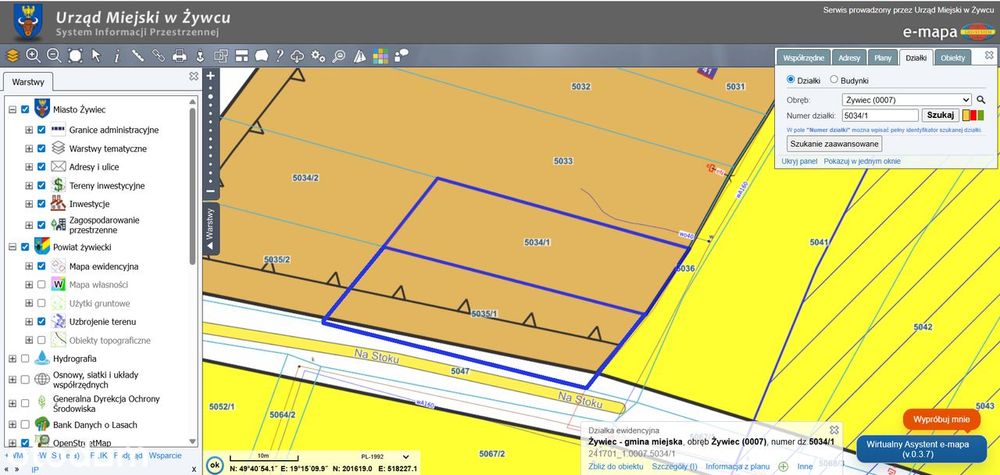Switch to the Adresy tab

tap(849, 57)
